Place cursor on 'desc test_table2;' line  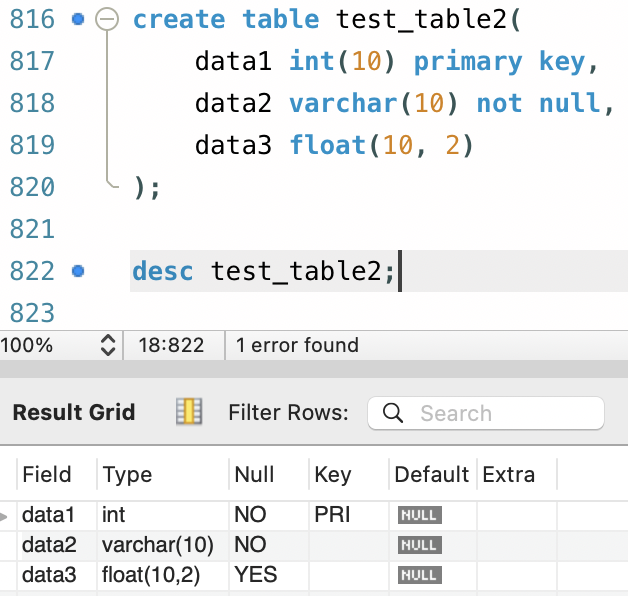(378, 271)
